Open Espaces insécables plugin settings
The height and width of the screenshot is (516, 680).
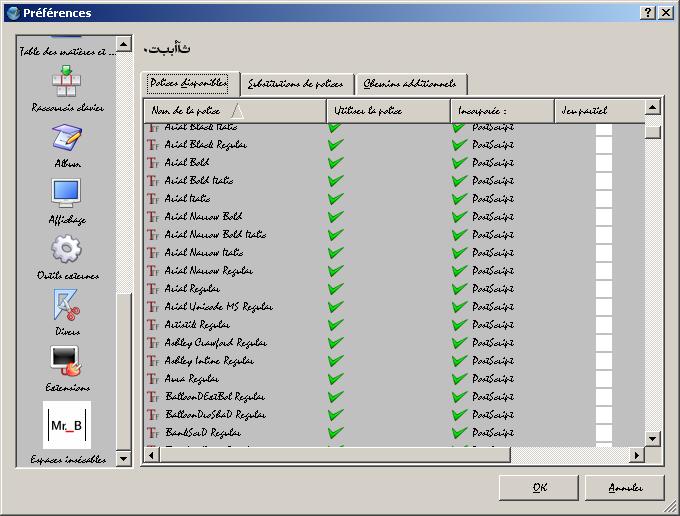(x=67, y=427)
